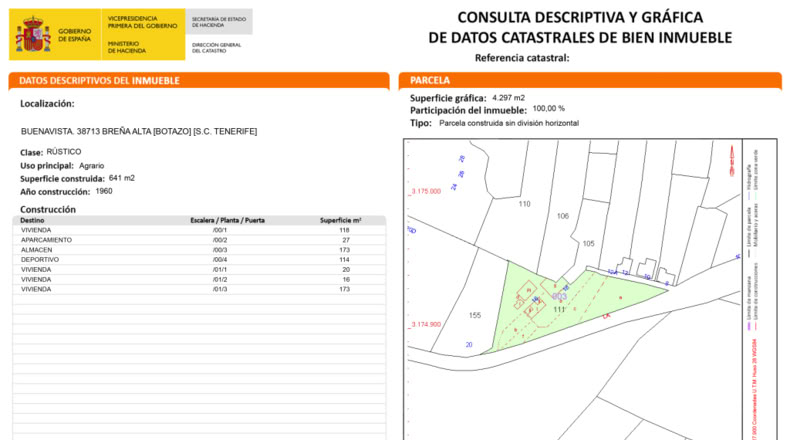Click parcel '105' on the map
The image size is (790, 440).
click(588, 243)
